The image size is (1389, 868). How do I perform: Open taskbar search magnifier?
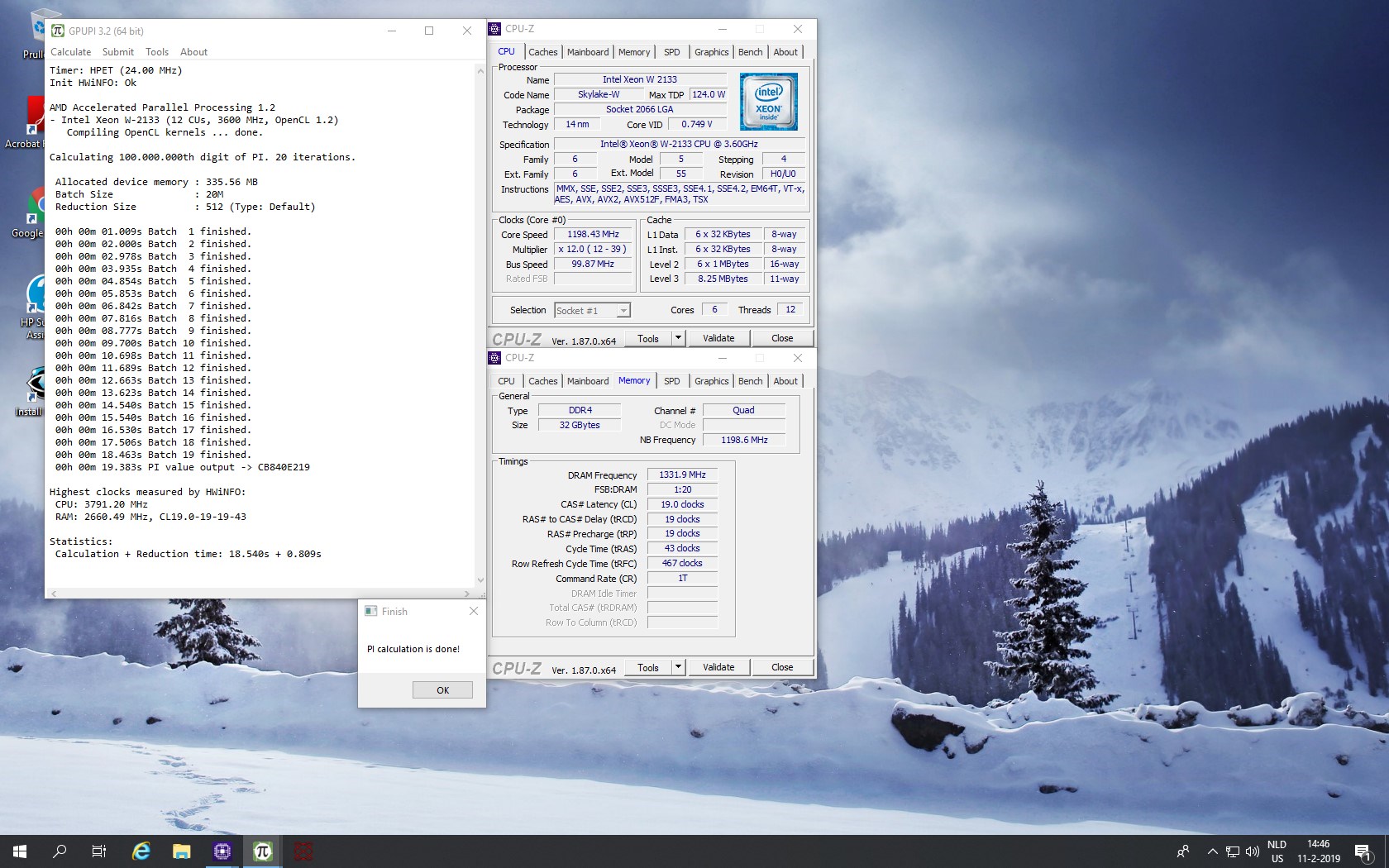coord(60,851)
